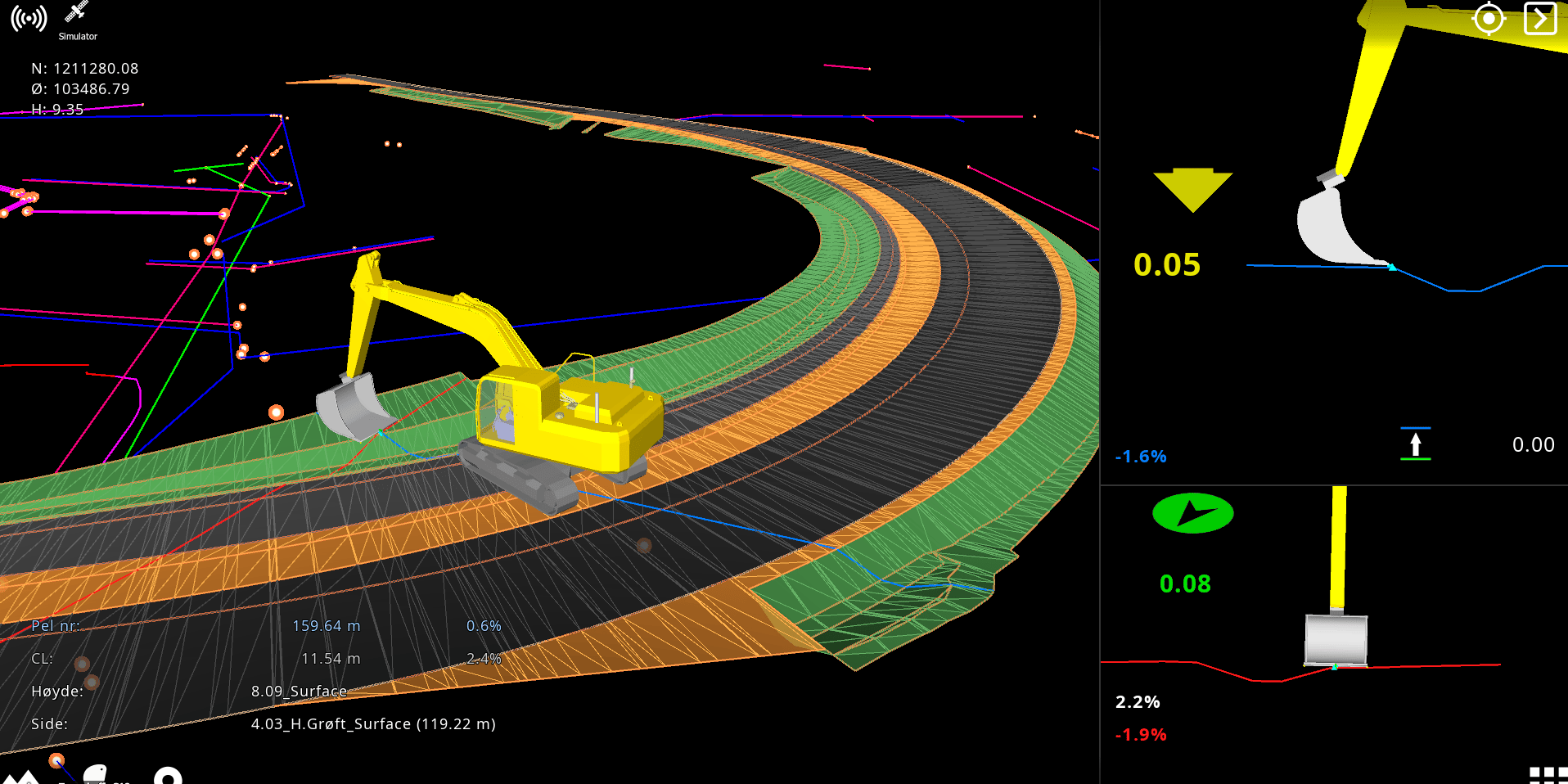The image size is (1568, 784).
Task: Click the 0.00 height offset value
Action: 1533,444
